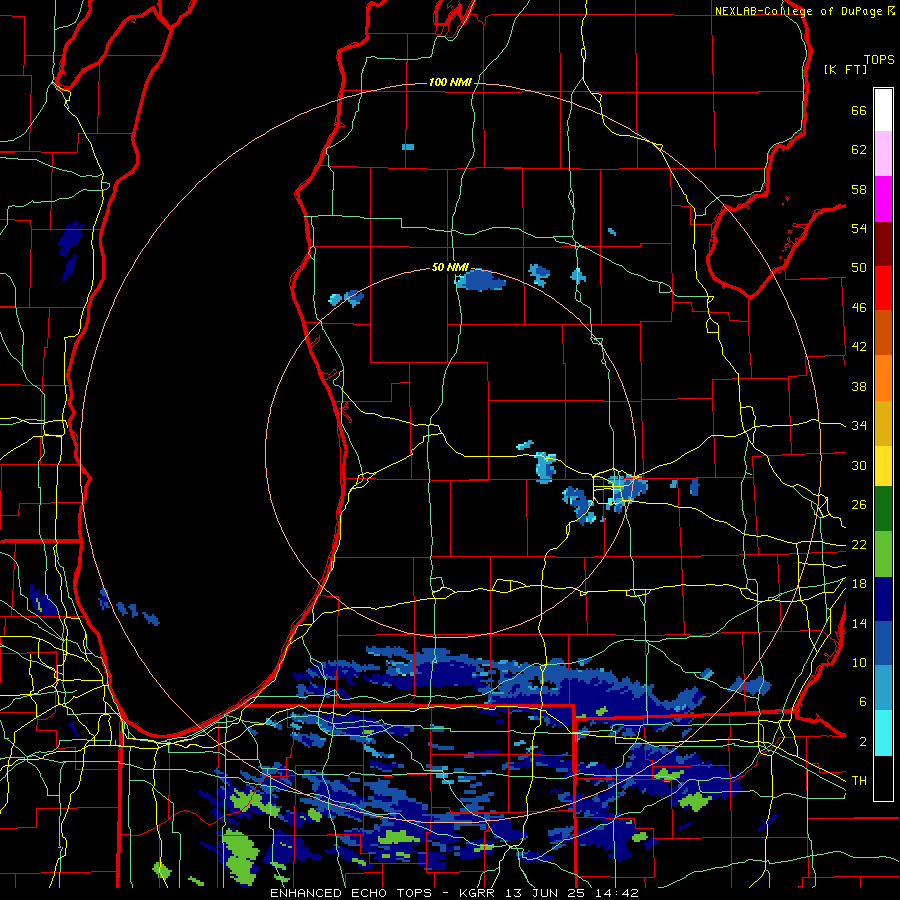Click the '2' legend label
This screenshot has height=900, width=900.
[x=863, y=742]
